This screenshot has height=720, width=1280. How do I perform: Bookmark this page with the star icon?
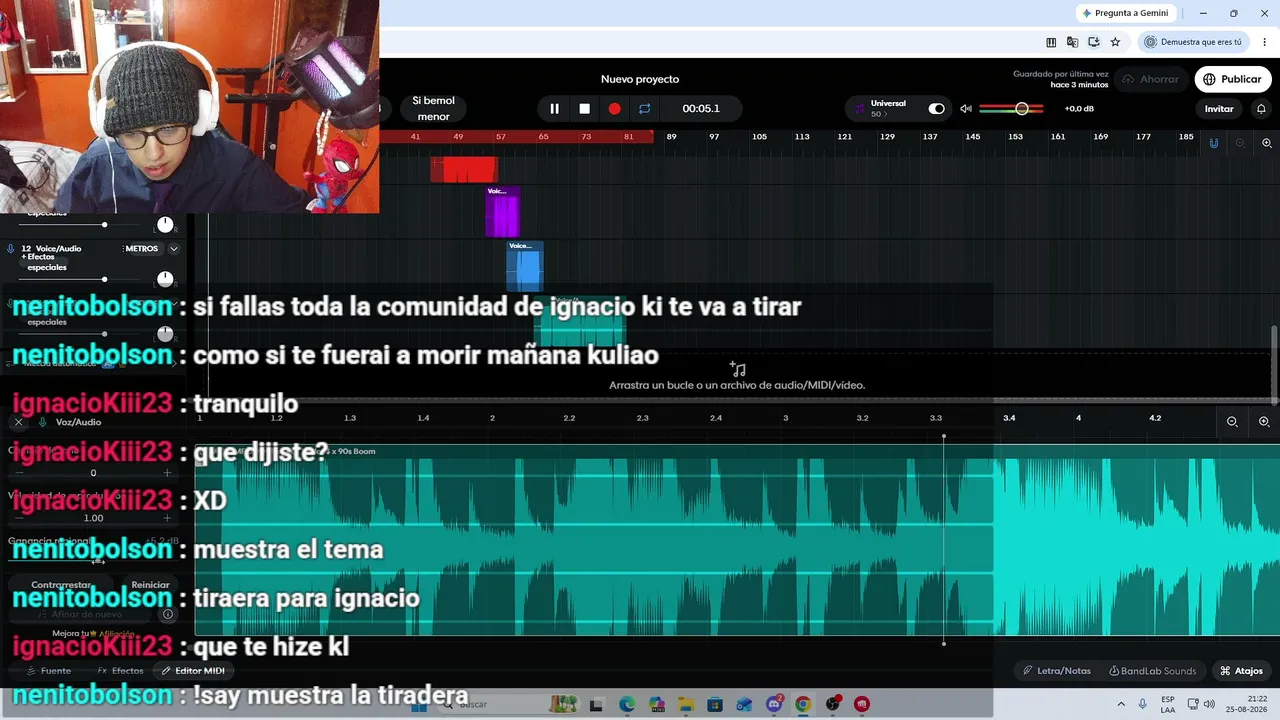coord(1115,42)
